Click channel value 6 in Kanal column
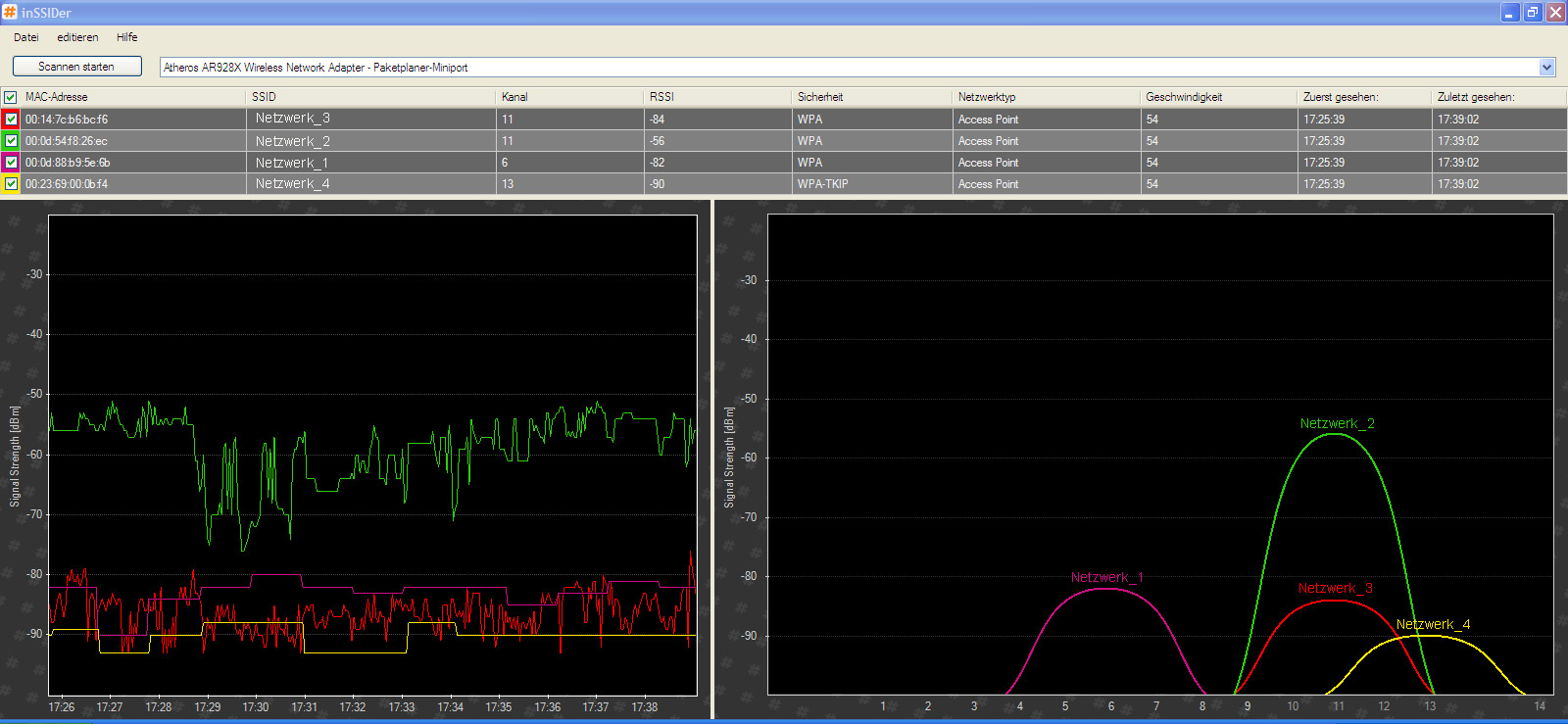 point(505,163)
